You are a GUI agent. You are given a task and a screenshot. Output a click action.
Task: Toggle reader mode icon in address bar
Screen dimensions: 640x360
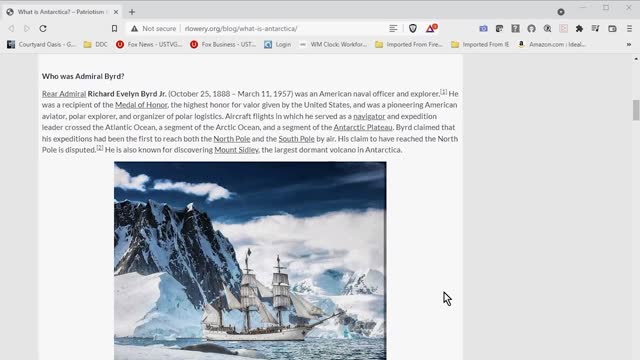393,29
